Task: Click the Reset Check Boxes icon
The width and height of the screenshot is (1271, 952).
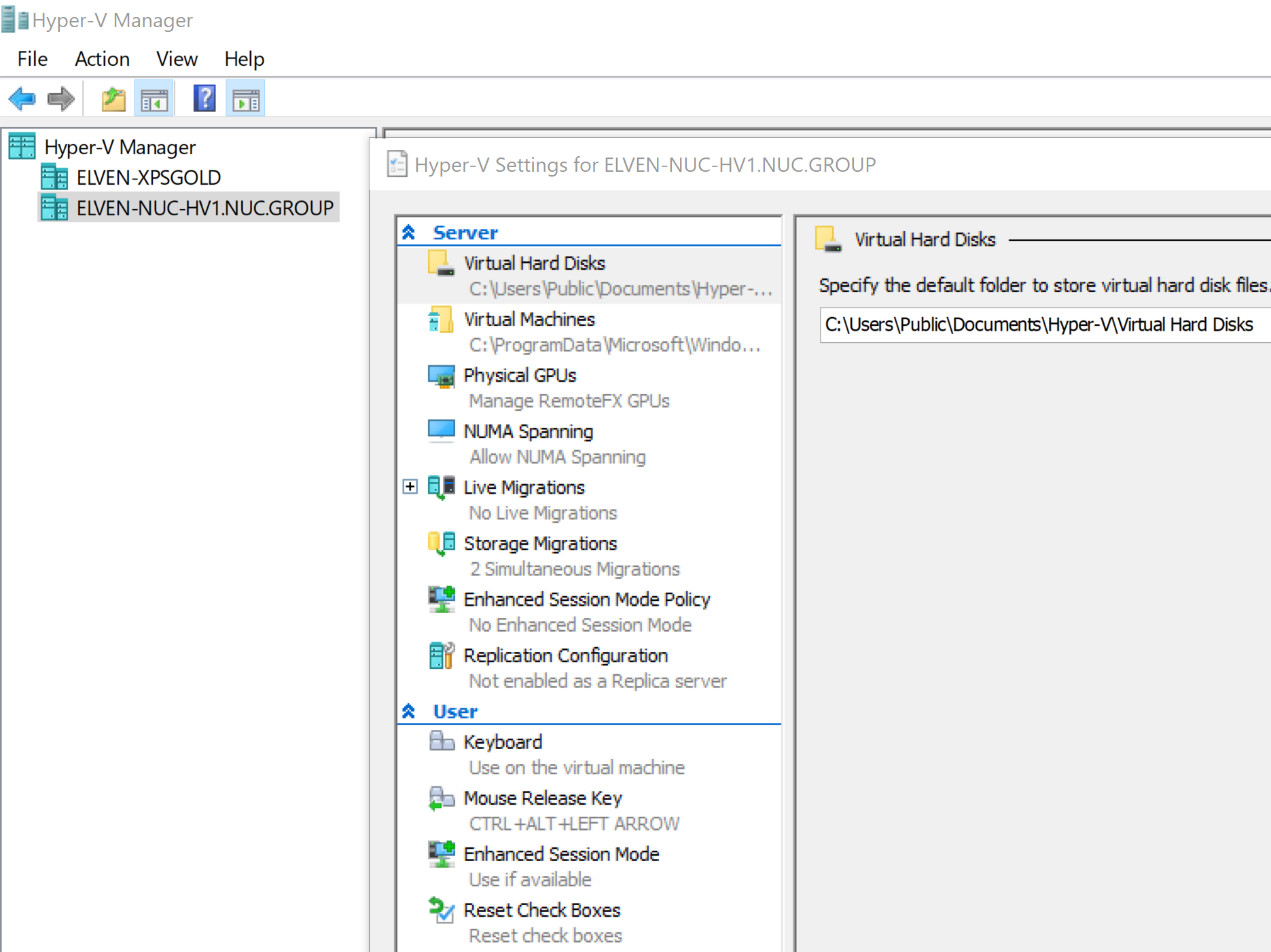Action: pyautogui.click(x=441, y=910)
